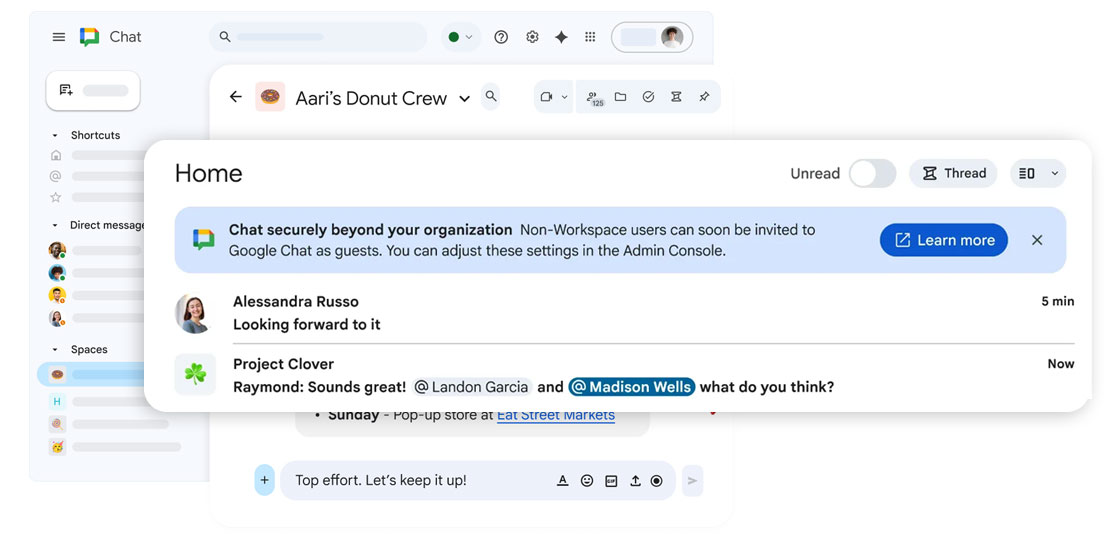Expand the Aari's Donut Crew space menu

click(464, 99)
